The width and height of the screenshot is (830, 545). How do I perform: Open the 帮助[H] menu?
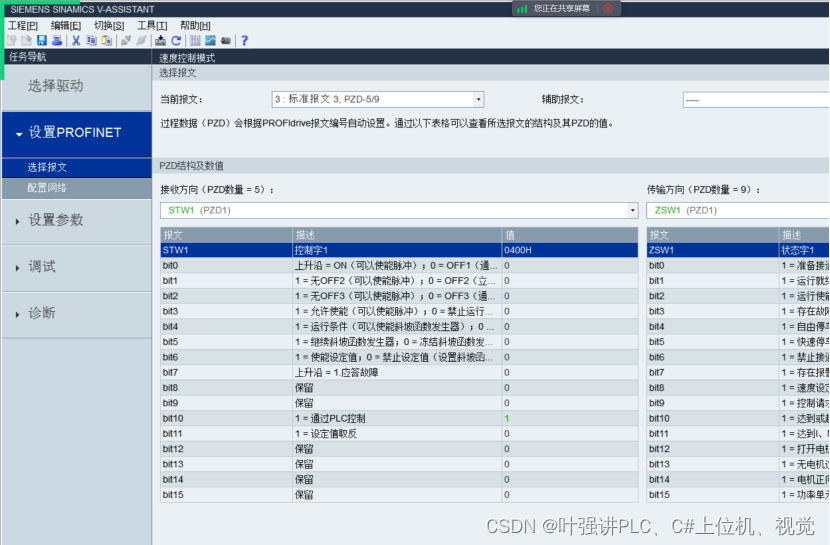195,25
